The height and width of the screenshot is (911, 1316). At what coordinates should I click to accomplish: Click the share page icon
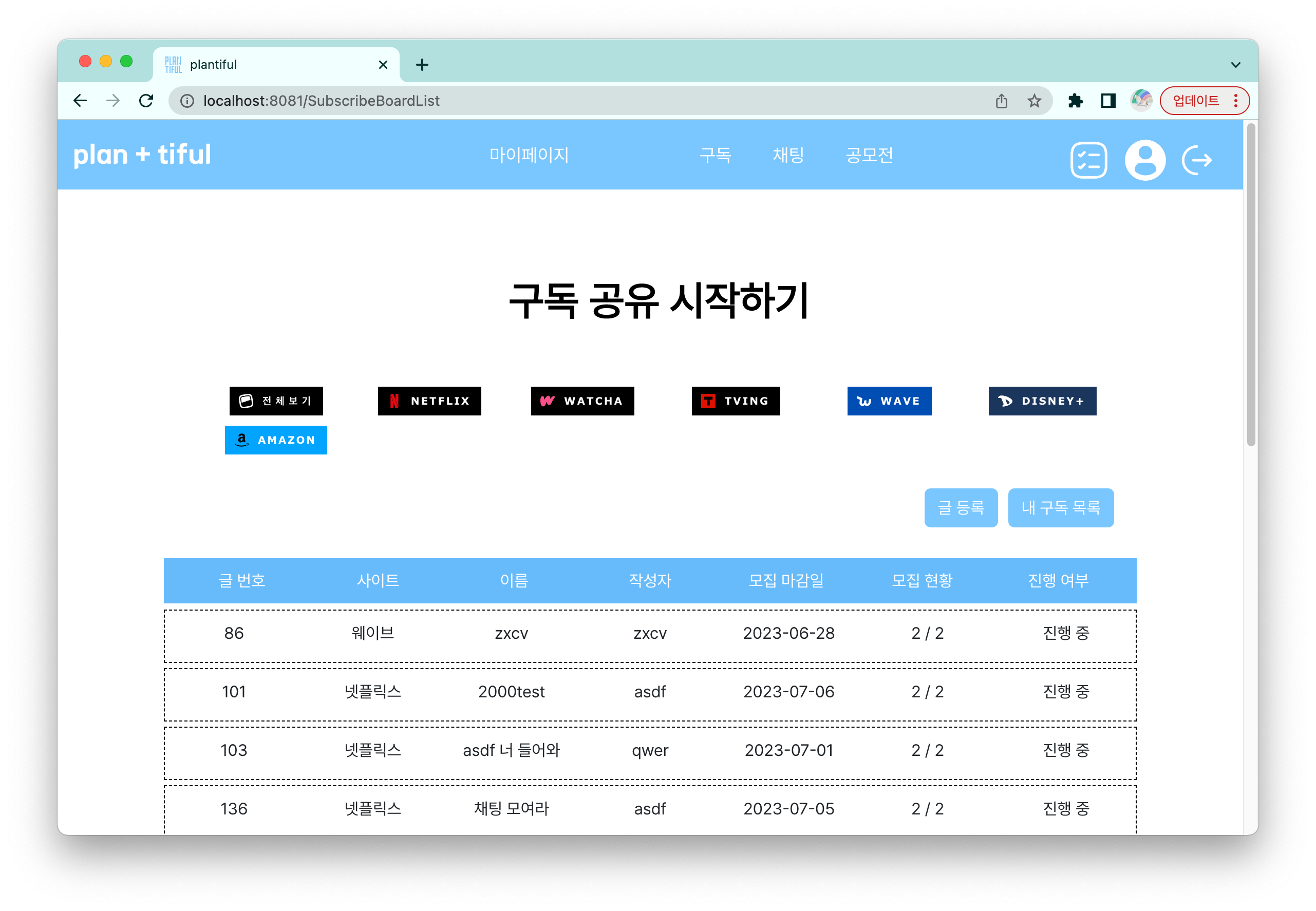(x=1002, y=101)
